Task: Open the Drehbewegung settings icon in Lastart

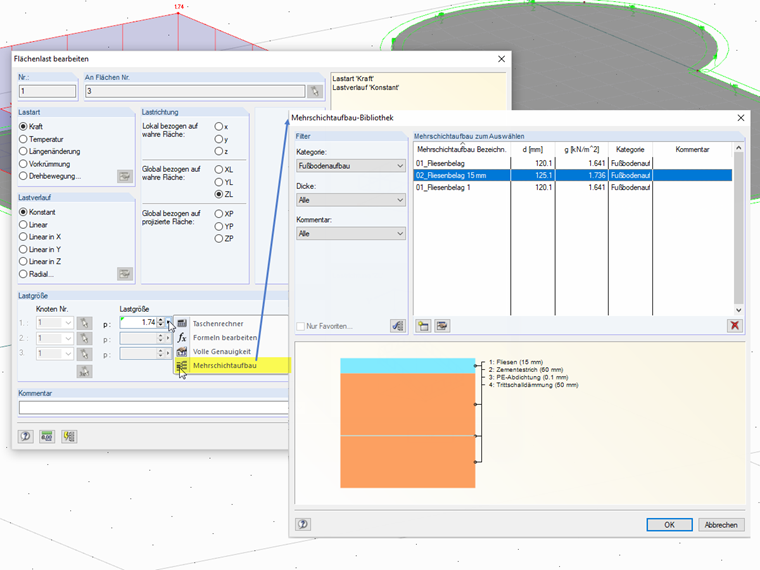Action: (x=125, y=176)
